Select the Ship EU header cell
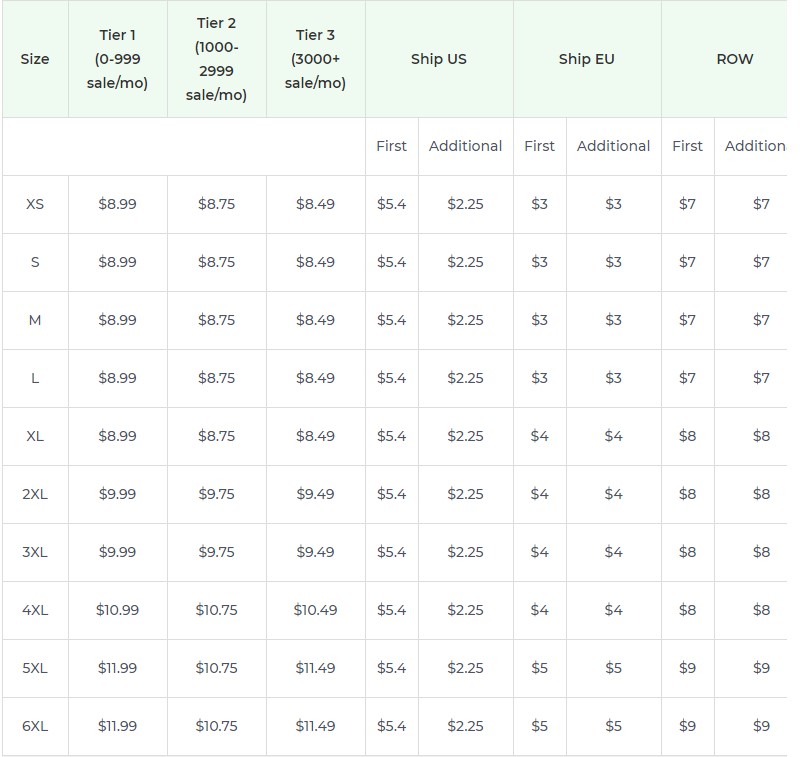This screenshot has height=757, width=800. pos(587,59)
